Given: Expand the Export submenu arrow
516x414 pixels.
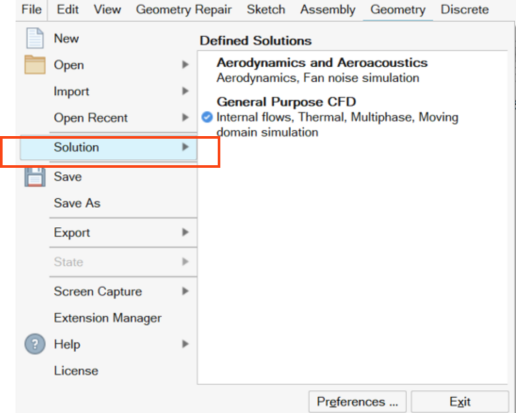Looking at the screenshot, I should click(x=185, y=232).
